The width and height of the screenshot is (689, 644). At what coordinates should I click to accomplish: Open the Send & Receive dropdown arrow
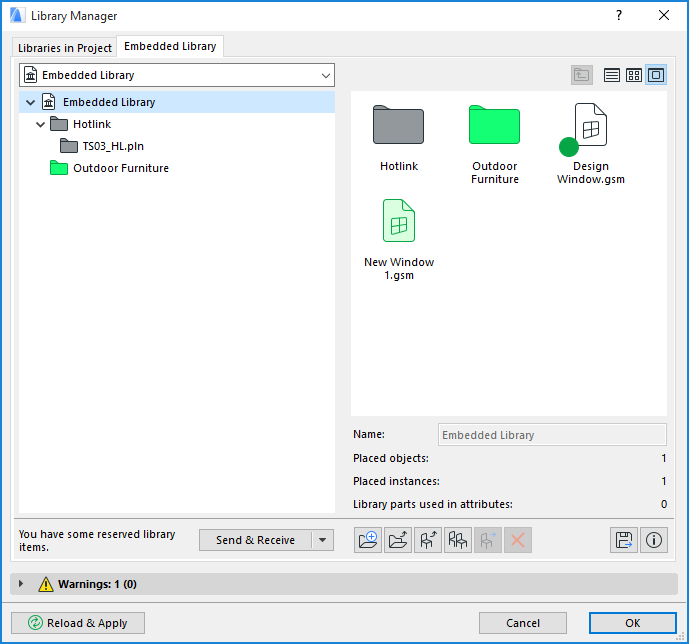(x=323, y=540)
